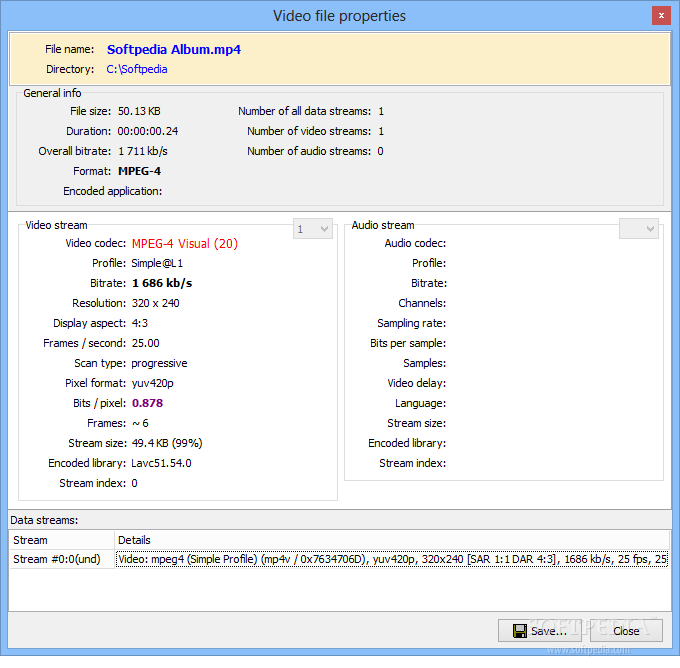Click the bitrate value 1 686 kb/s
This screenshot has width=680, height=668.
(x=162, y=283)
